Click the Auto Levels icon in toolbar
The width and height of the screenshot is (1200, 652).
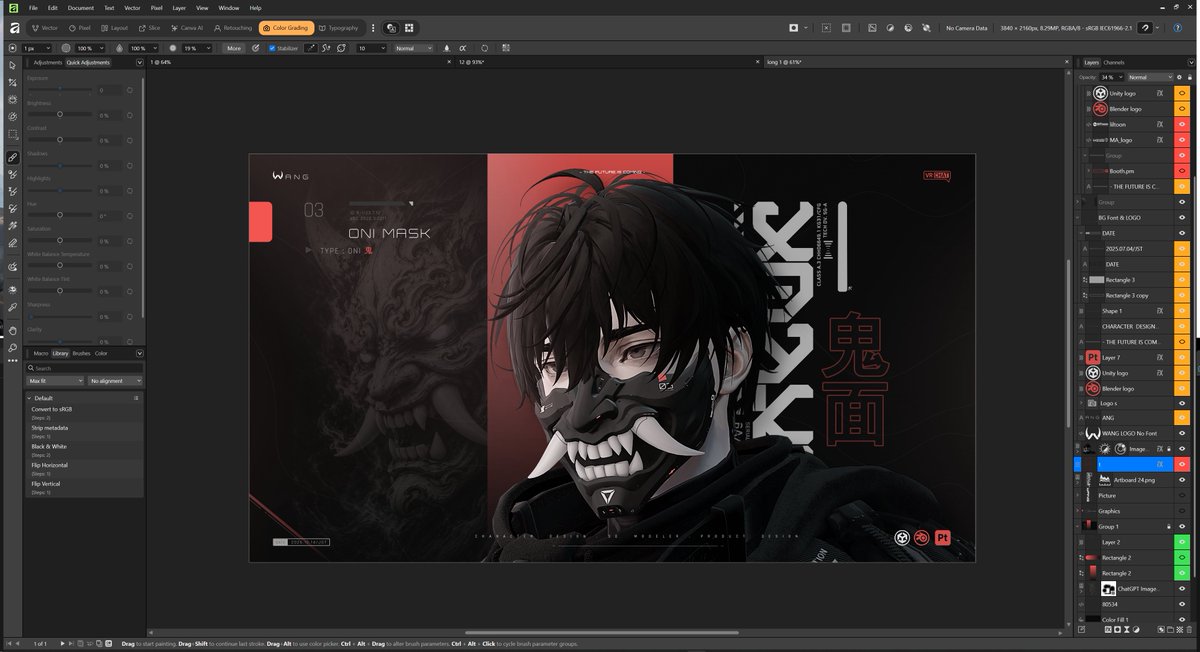pyautogui.click(x=872, y=28)
